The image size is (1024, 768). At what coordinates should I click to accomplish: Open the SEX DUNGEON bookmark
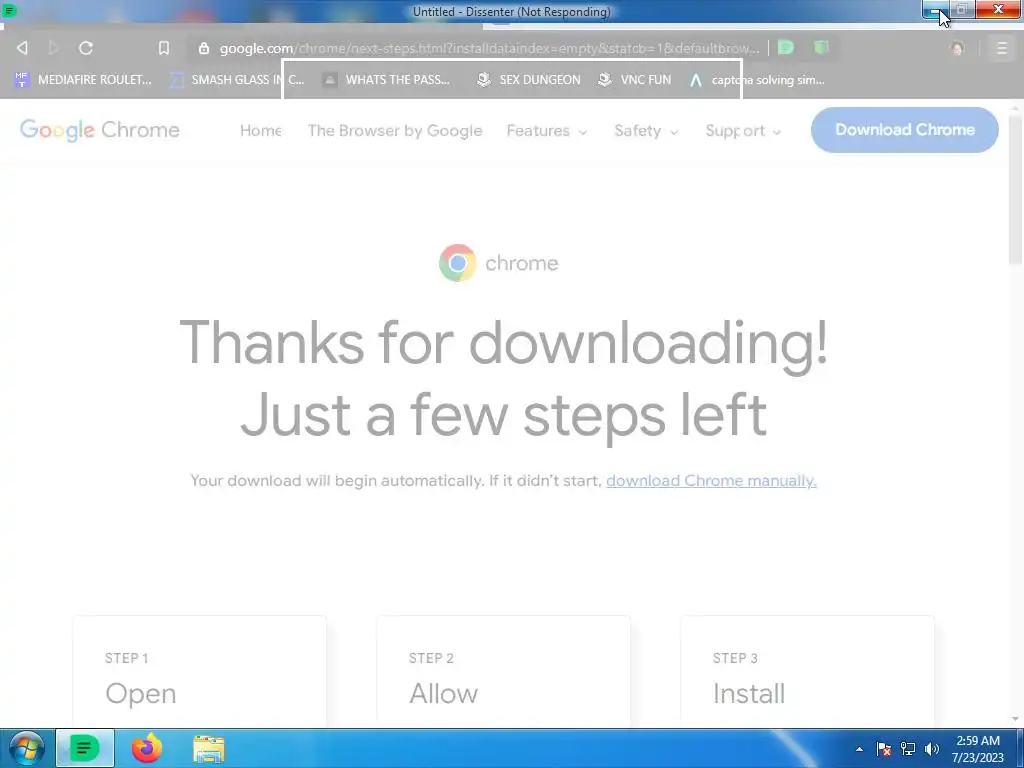(528, 80)
